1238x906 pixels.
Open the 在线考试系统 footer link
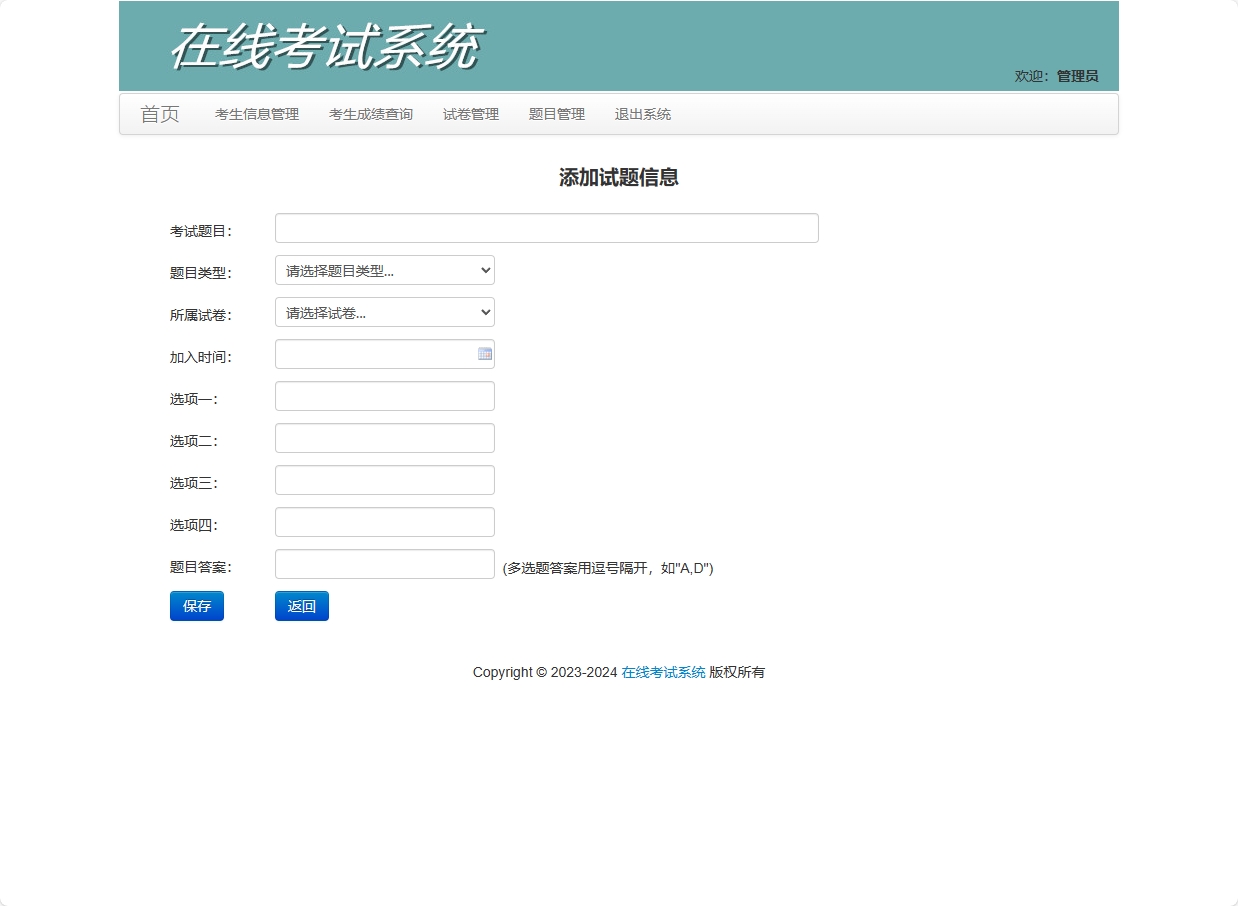(x=661, y=672)
